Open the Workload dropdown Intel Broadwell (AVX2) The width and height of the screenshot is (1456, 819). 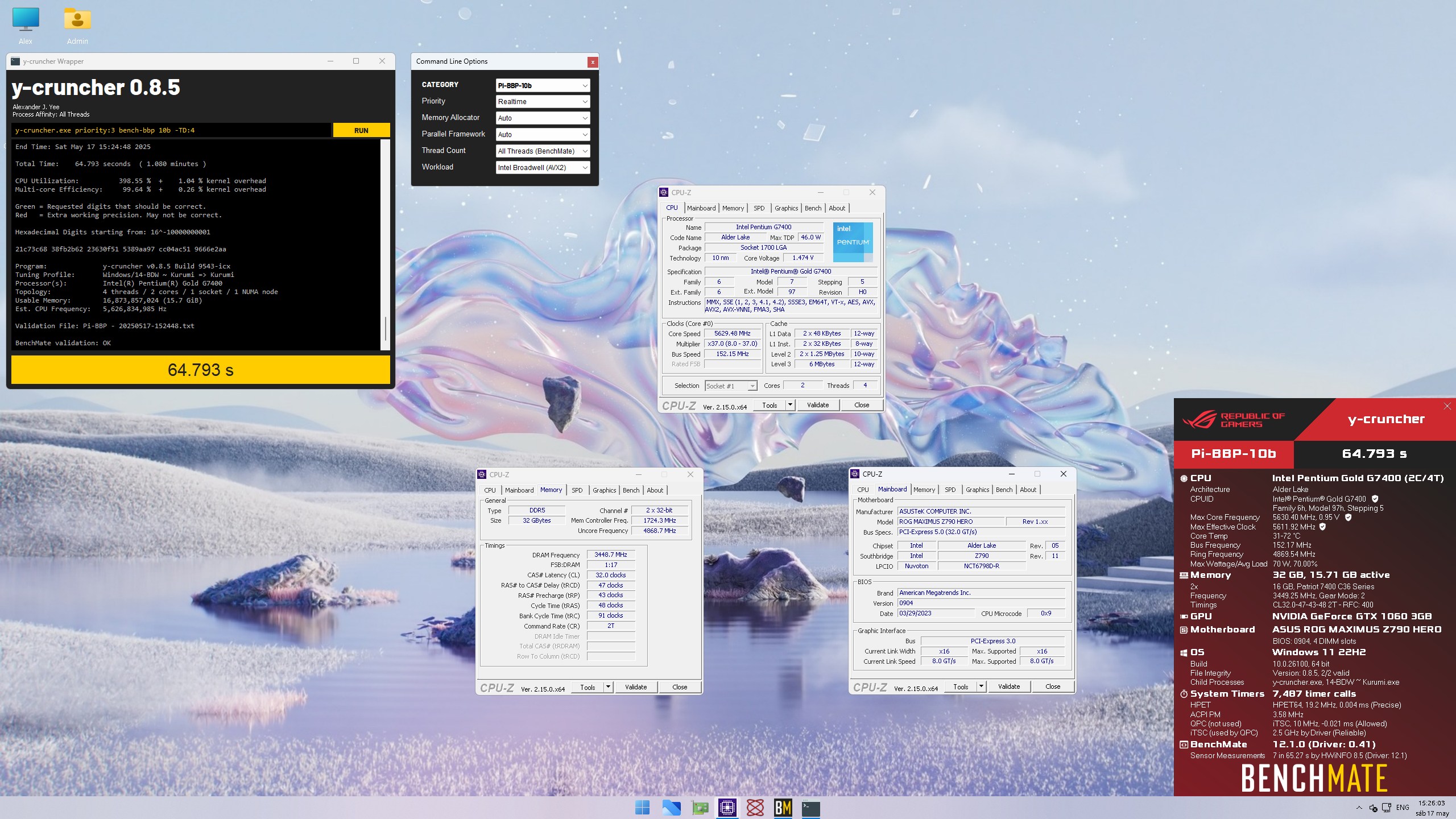(x=543, y=168)
